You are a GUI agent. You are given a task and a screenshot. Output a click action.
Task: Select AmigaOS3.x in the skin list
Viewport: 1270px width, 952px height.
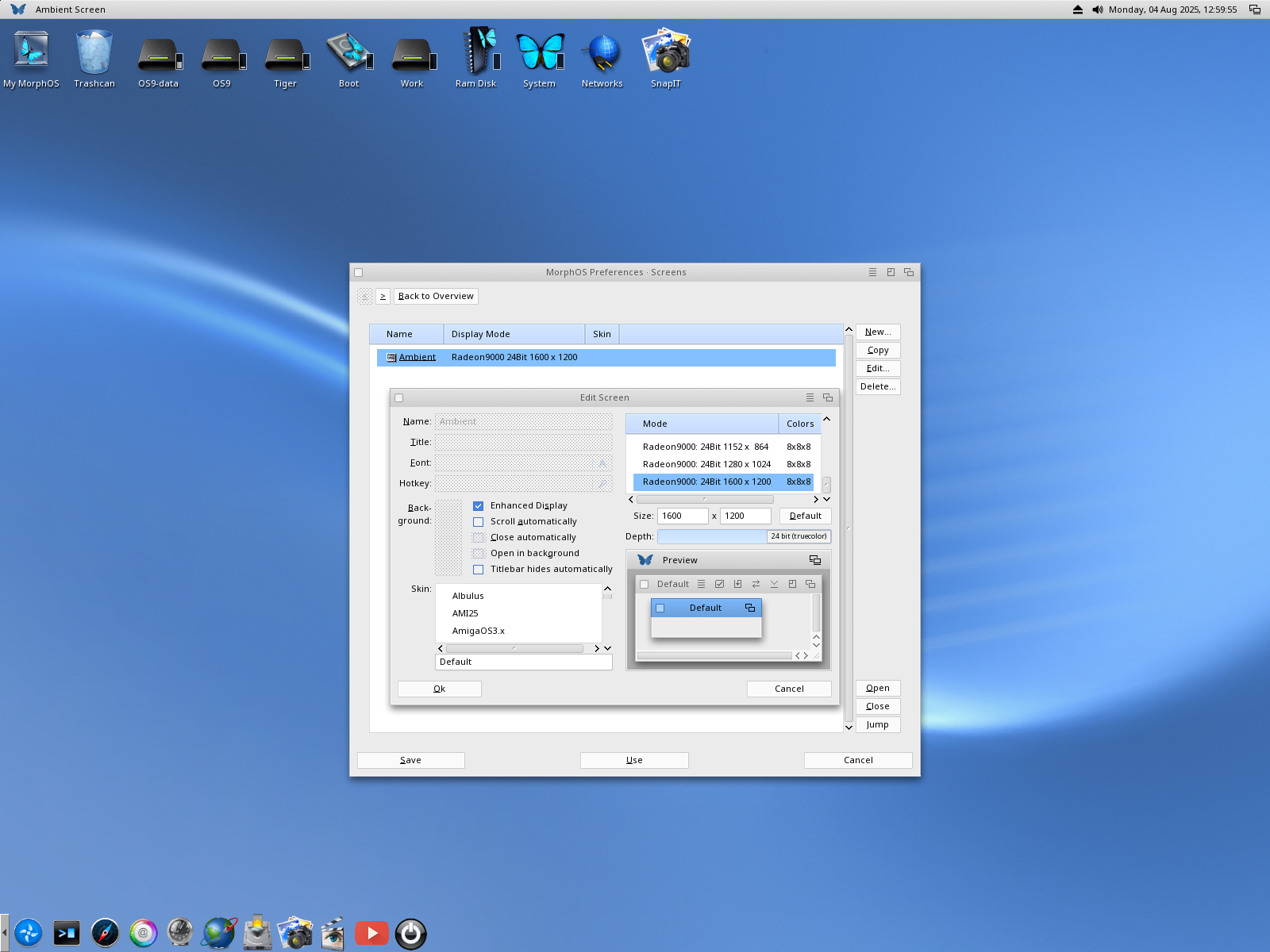click(478, 631)
